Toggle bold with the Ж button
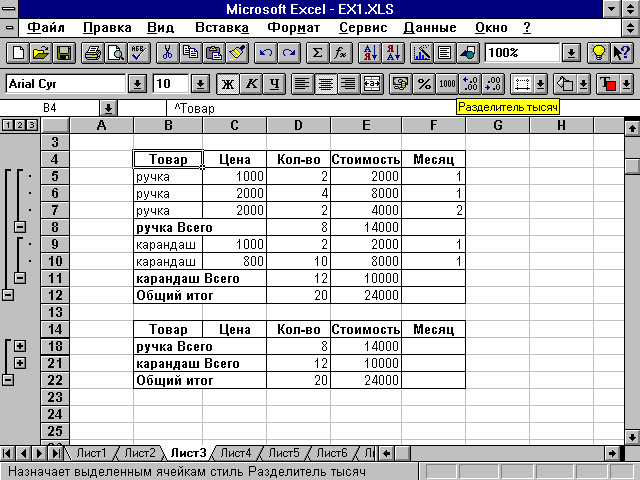 pos(228,84)
